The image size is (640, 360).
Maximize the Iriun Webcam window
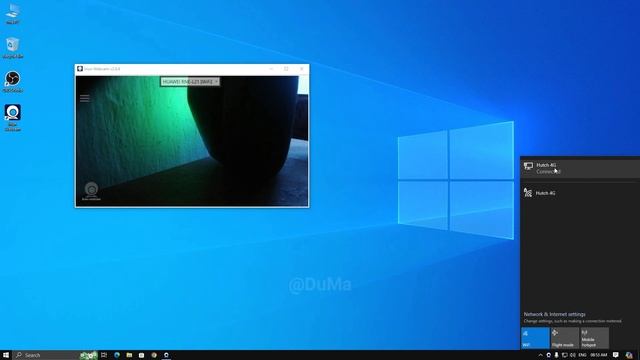pyautogui.click(x=286, y=69)
